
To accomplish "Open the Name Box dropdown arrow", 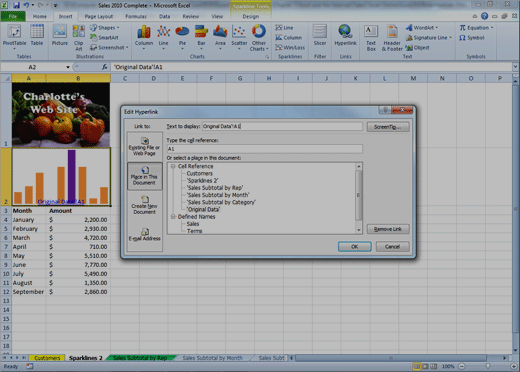I will click(68, 67).
